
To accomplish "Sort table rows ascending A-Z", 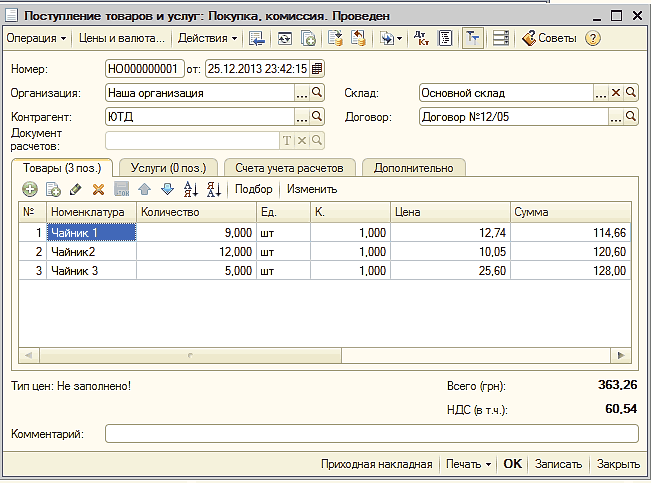I will pyautogui.click(x=191, y=189).
